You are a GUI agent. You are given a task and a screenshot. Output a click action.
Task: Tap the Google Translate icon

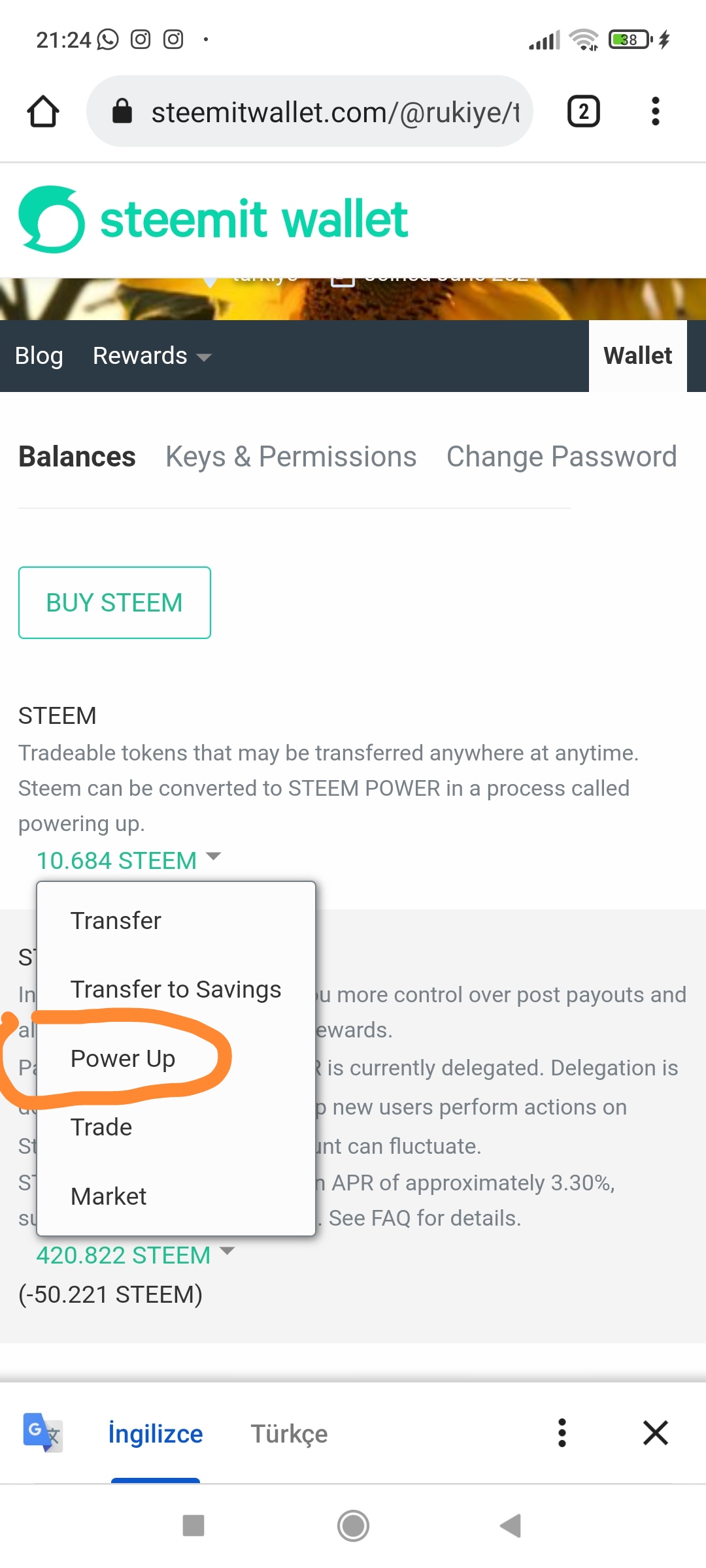(x=42, y=1433)
